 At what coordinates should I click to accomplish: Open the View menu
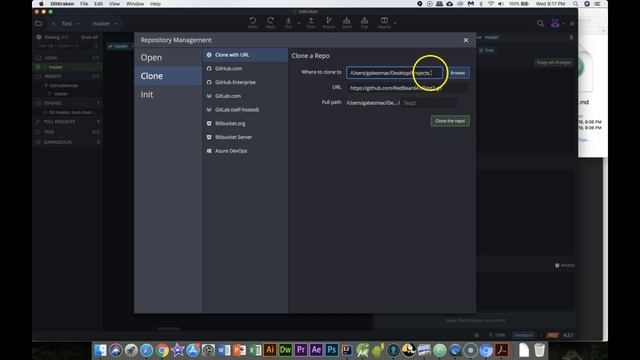pos(114,4)
